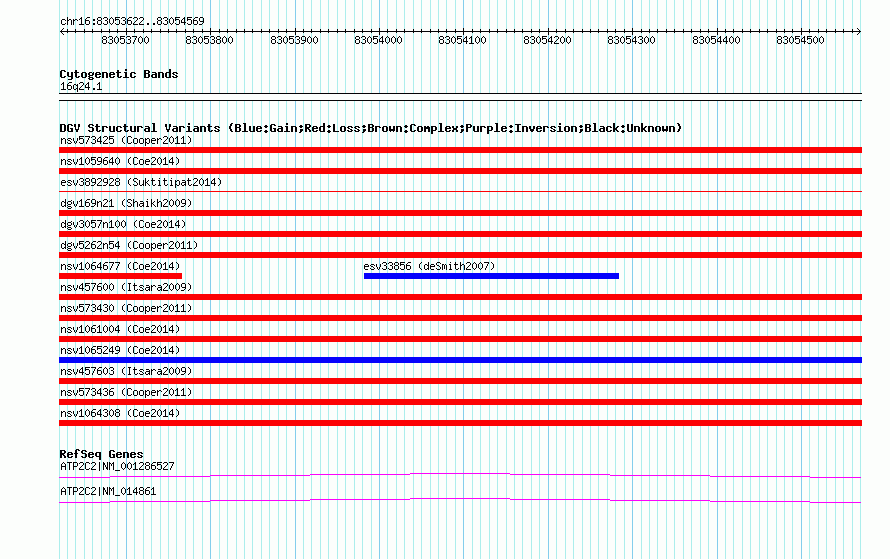Click the nsv1059640 (Coe2014) label
This screenshot has width=890, height=559.
[120, 161]
